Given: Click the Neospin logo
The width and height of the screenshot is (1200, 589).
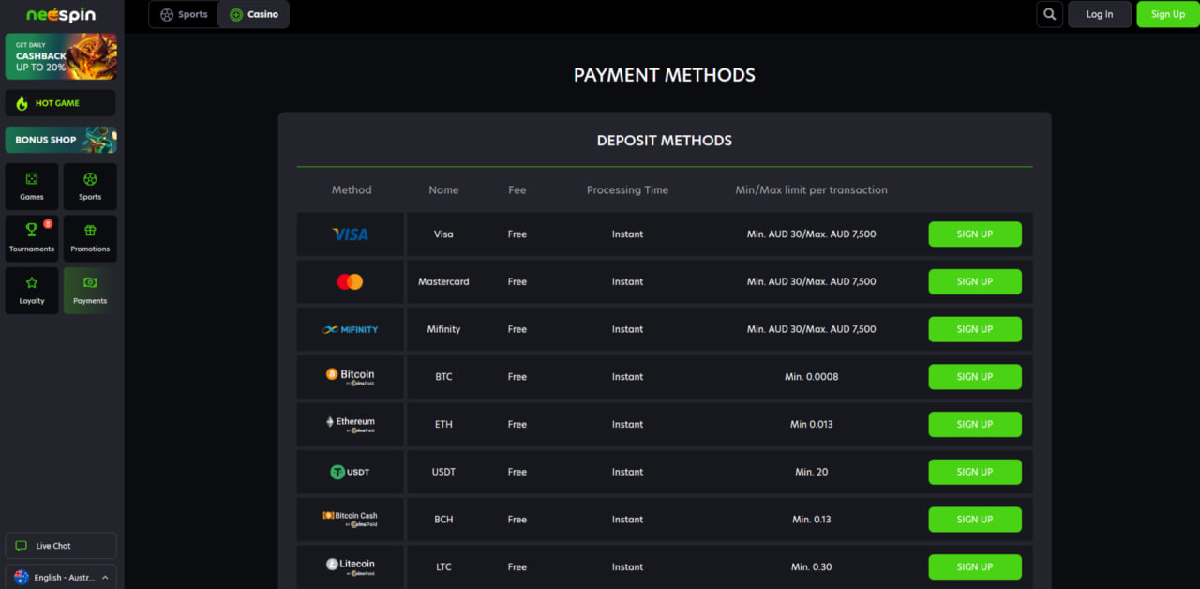Looking at the screenshot, I should (x=60, y=14).
